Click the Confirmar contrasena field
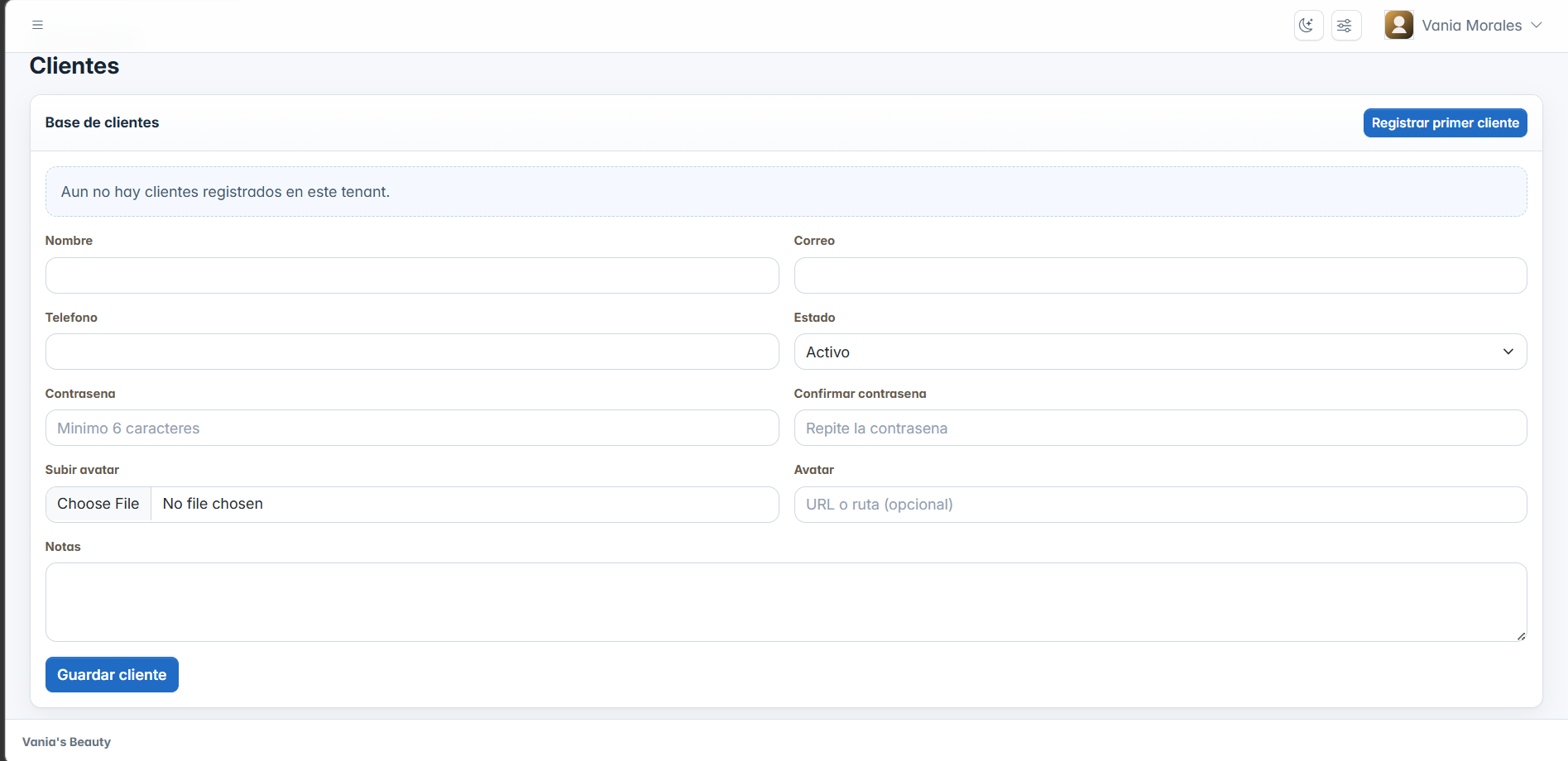 (x=1160, y=428)
